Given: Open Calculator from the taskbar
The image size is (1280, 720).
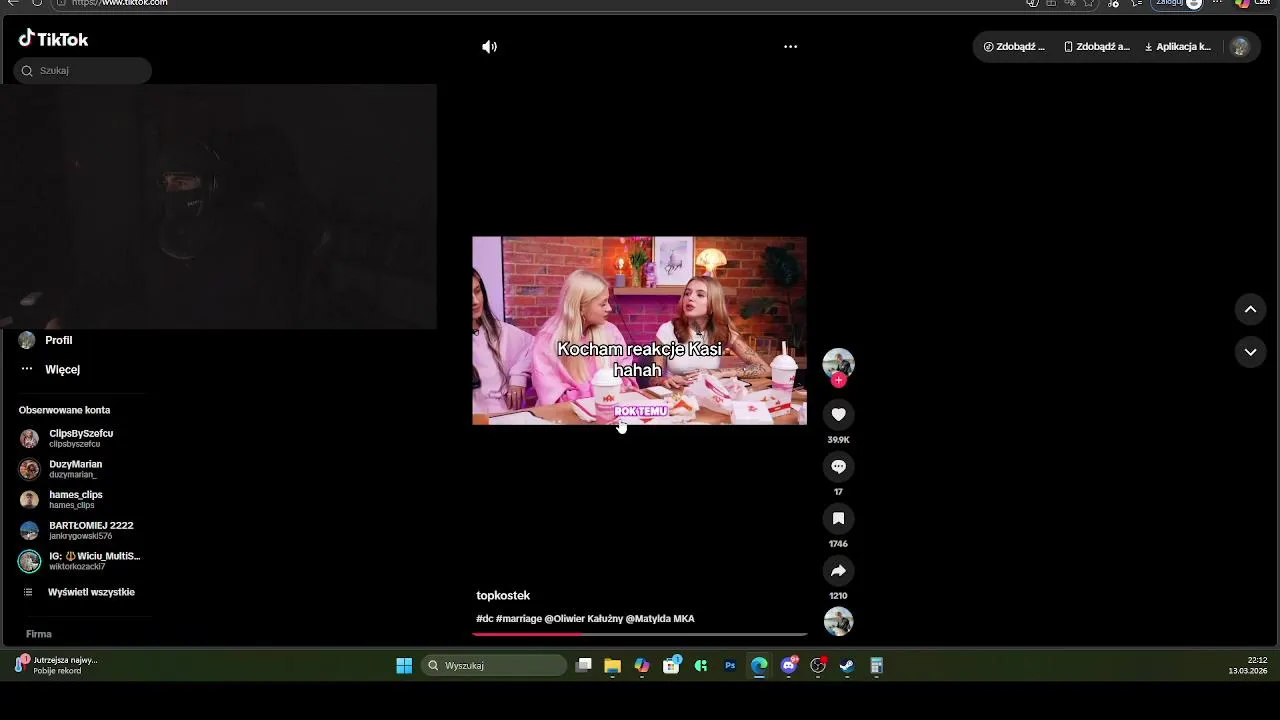Looking at the screenshot, I should pyautogui.click(x=876, y=666).
